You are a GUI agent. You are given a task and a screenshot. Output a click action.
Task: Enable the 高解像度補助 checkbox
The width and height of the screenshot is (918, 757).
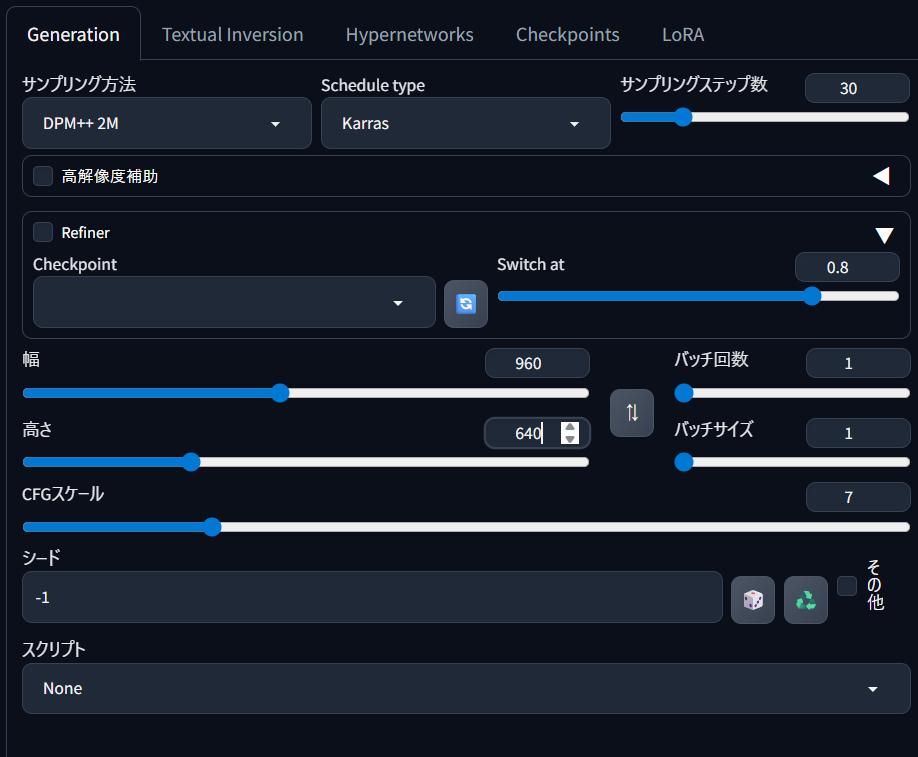coord(43,176)
